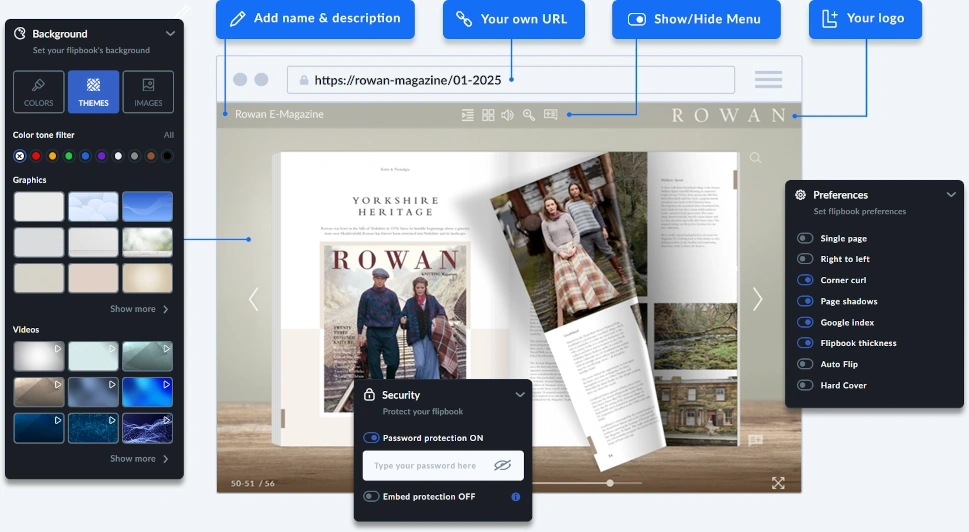The width and height of the screenshot is (969, 532).
Task: Turn off Password protection
Action: pos(371,438)
